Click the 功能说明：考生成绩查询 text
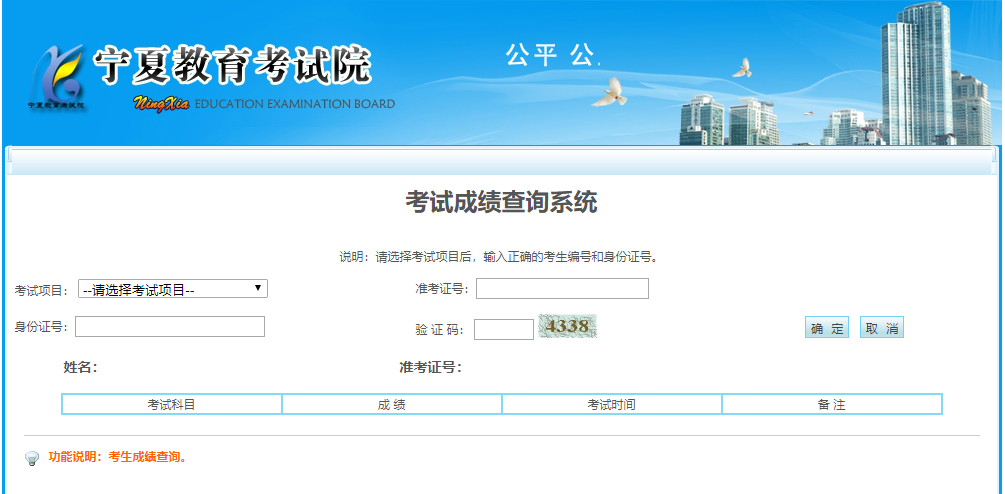Image resolution: width=1005 pixels, height=494 pixels. pyautogui.click(x=117, y=457)
